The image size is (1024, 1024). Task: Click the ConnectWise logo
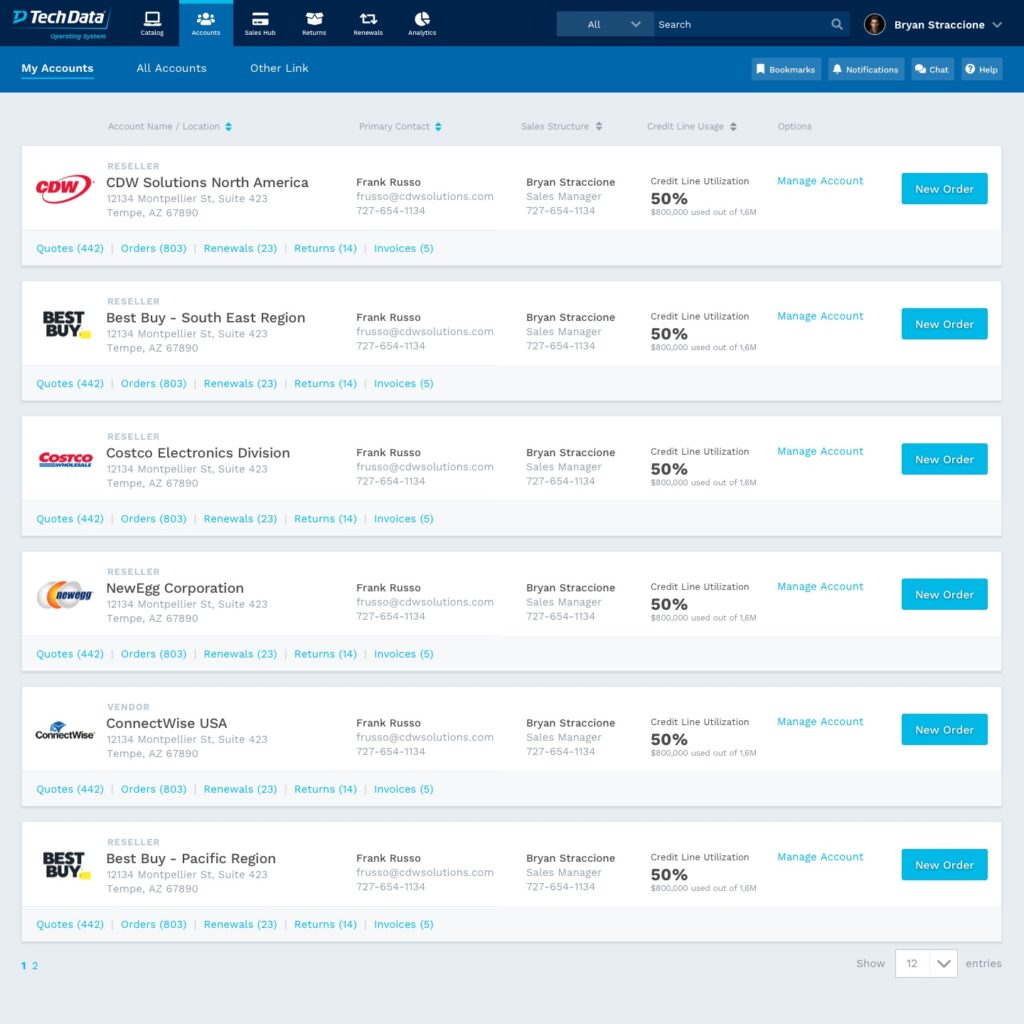pyautogui.click(x=65, y=731)
